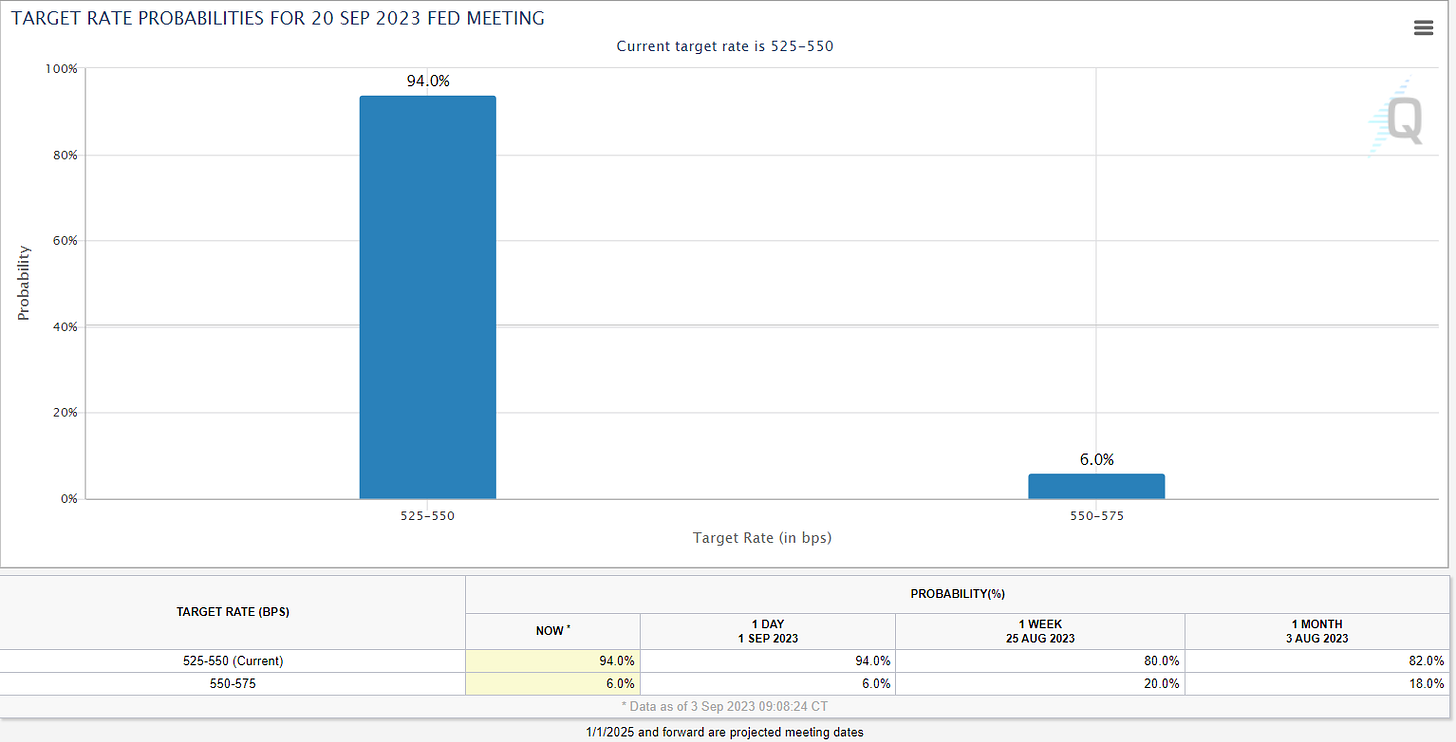
Task: Open the chart context menu hamburger icon
Action: (1423, 28)
